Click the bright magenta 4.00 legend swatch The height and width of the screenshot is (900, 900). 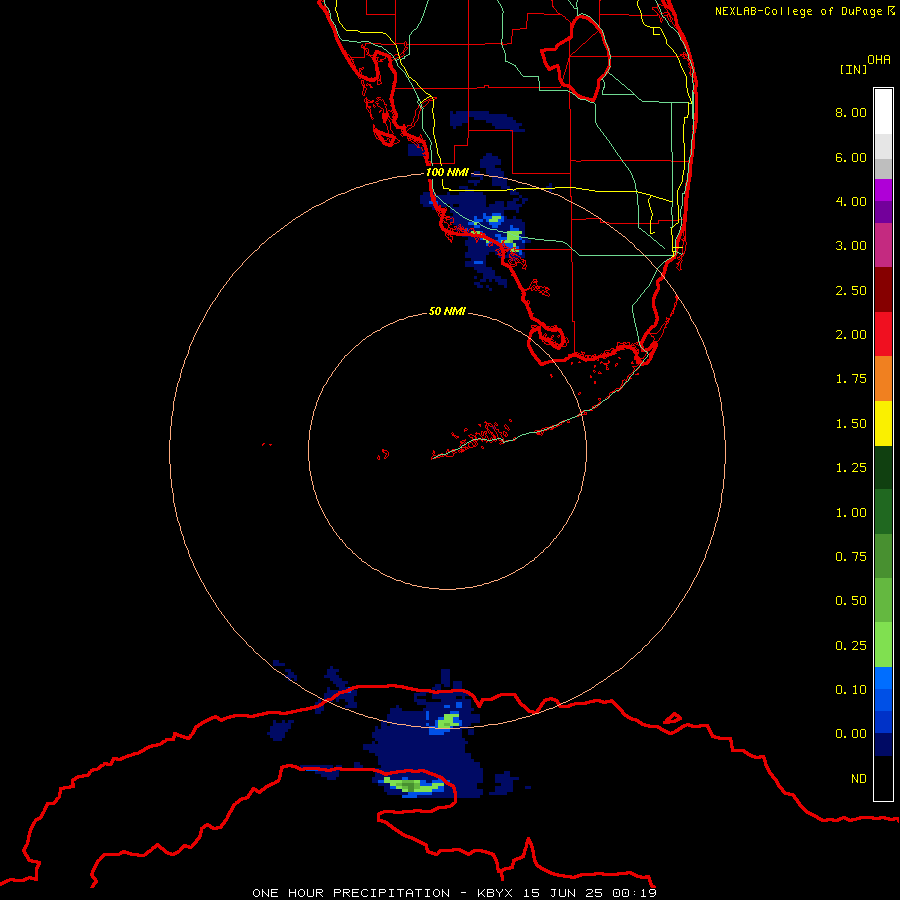(883, 189)
